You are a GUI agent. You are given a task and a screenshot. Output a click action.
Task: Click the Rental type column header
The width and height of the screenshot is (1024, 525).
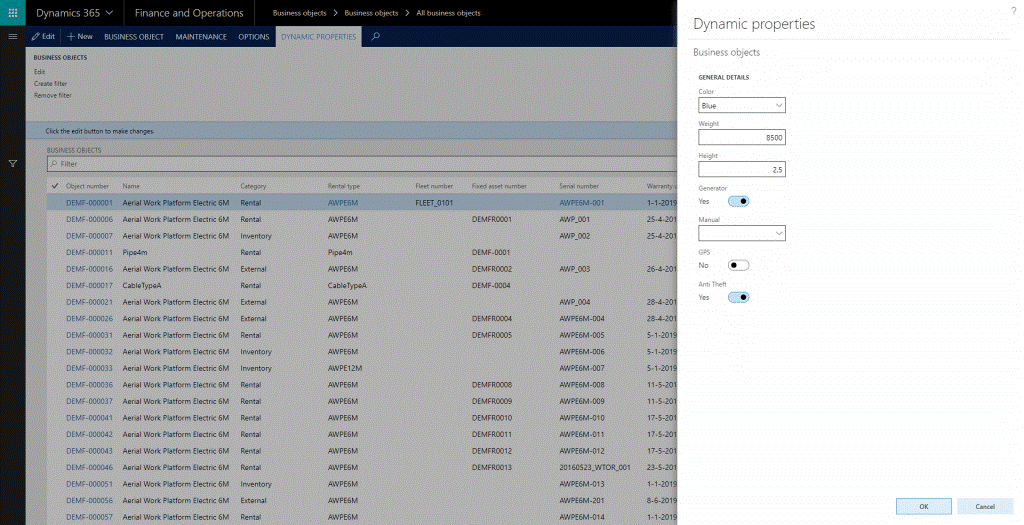click(x=344, y=186)
